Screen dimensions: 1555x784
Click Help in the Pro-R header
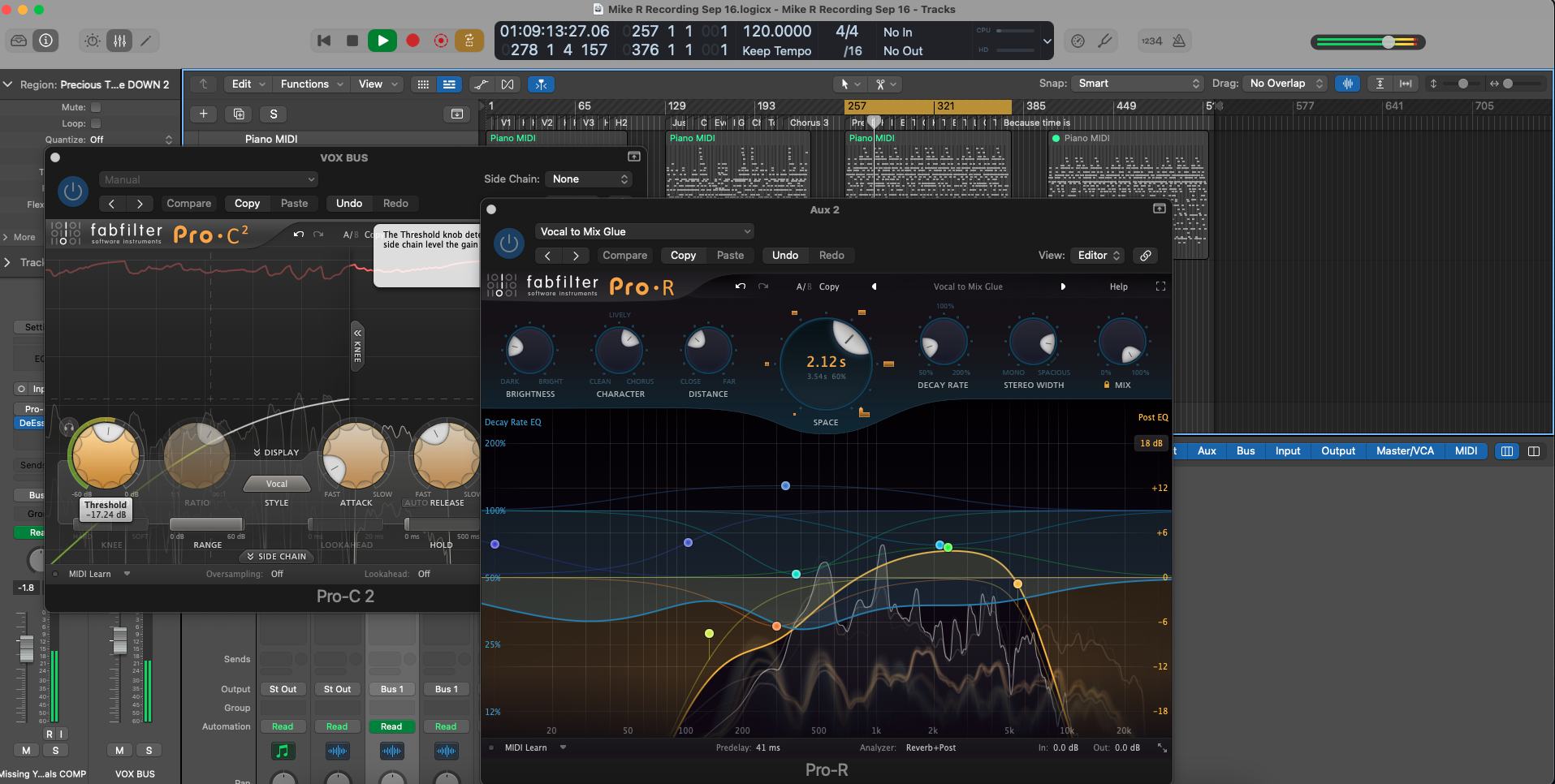point(1118,286)
